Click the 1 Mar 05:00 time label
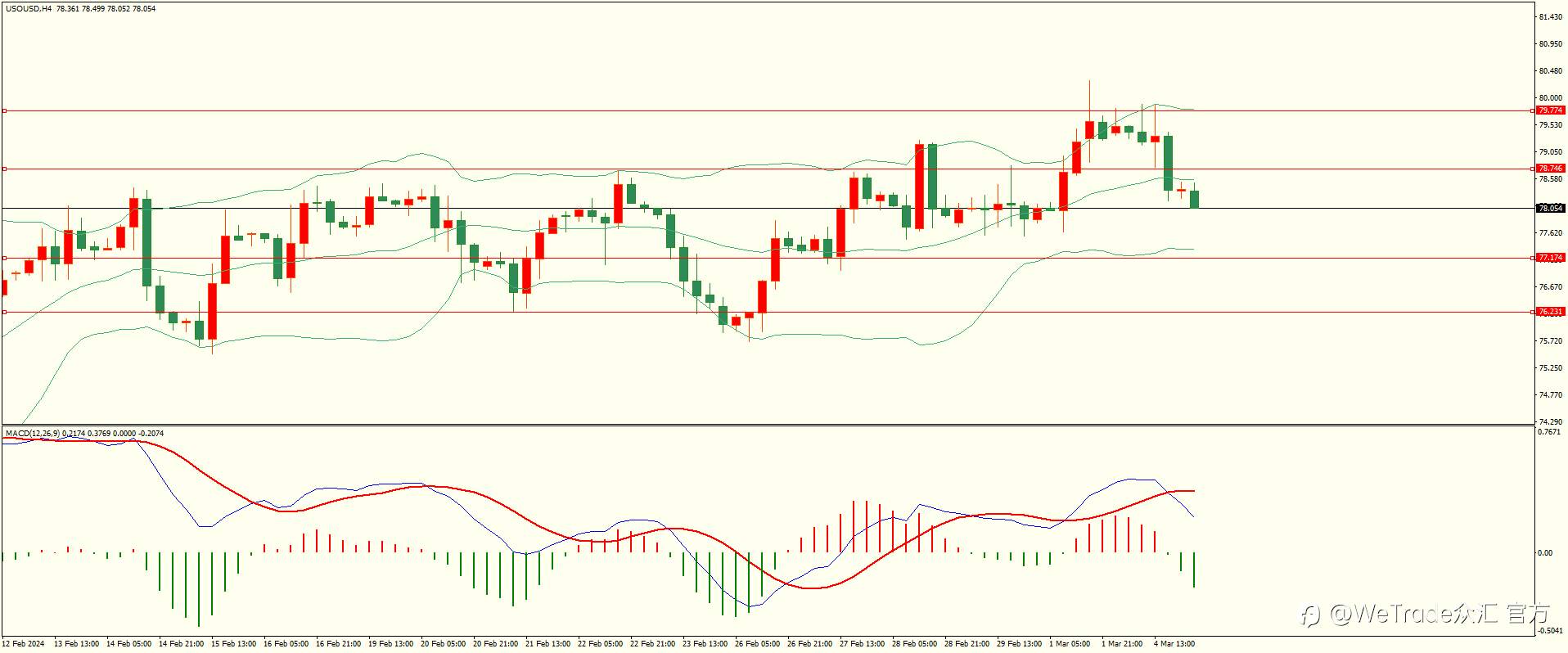The height and width of the screenshot is (653, 1568). click(1069, 644)
